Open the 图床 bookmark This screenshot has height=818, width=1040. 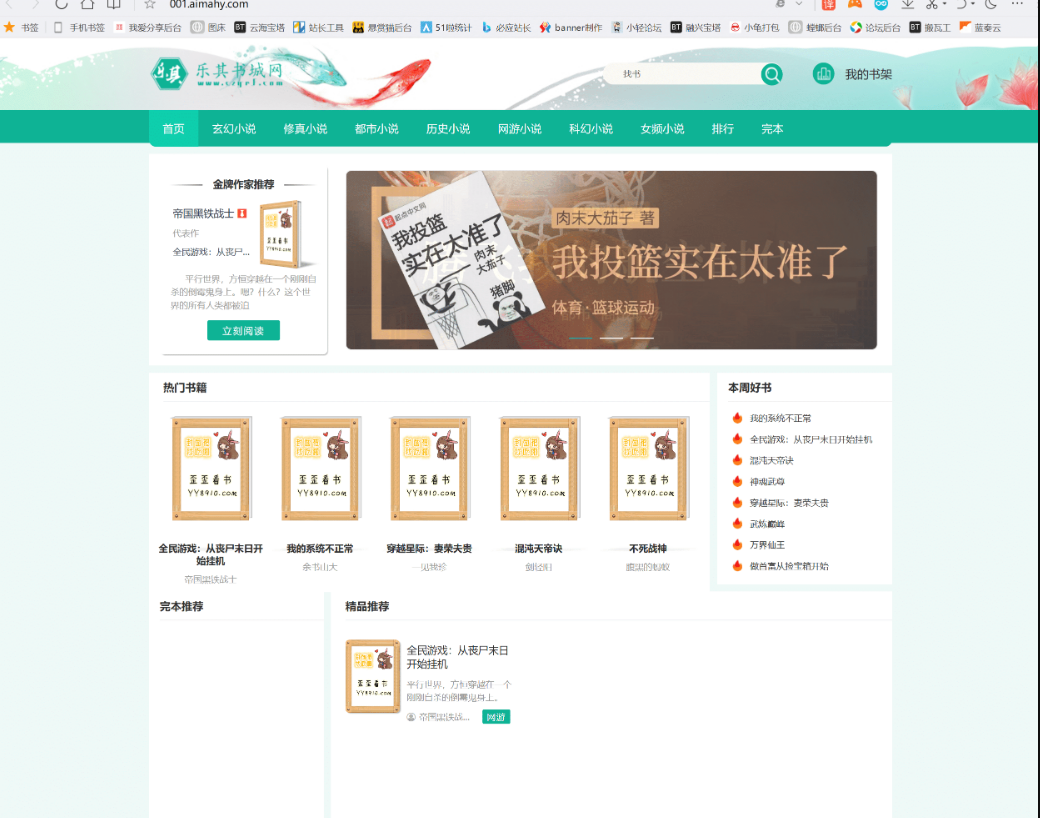[208, 27]
